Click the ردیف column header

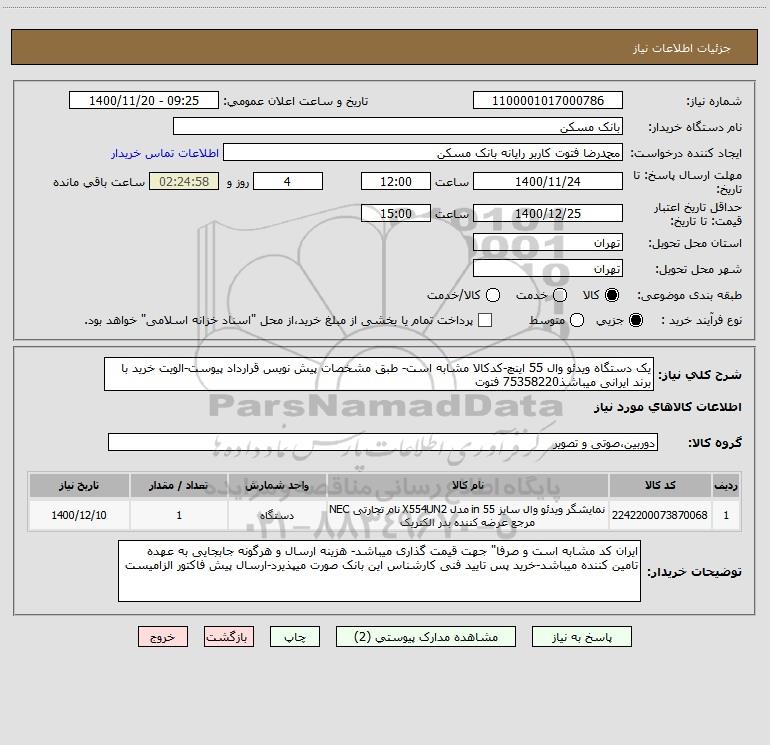coord(726,486)
